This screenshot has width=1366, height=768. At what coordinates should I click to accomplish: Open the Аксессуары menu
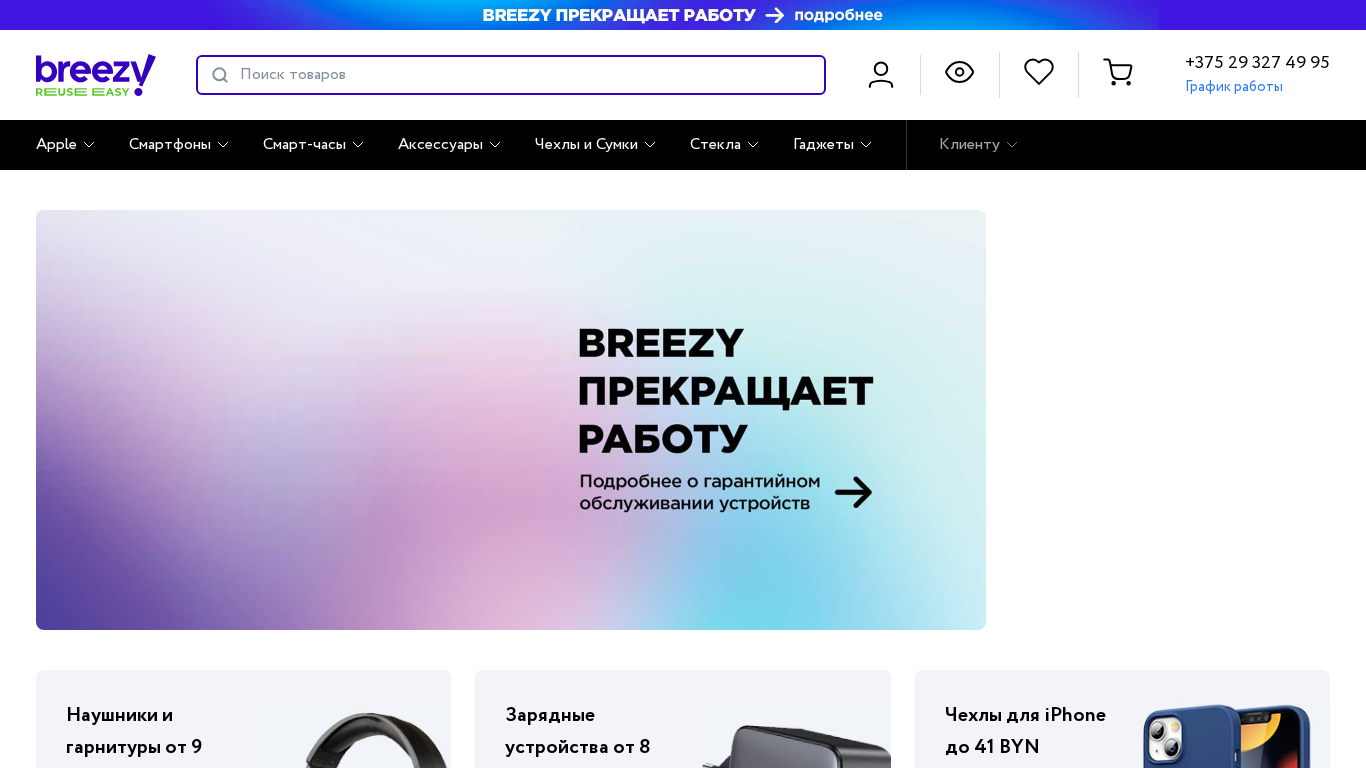tap(449, 145)
